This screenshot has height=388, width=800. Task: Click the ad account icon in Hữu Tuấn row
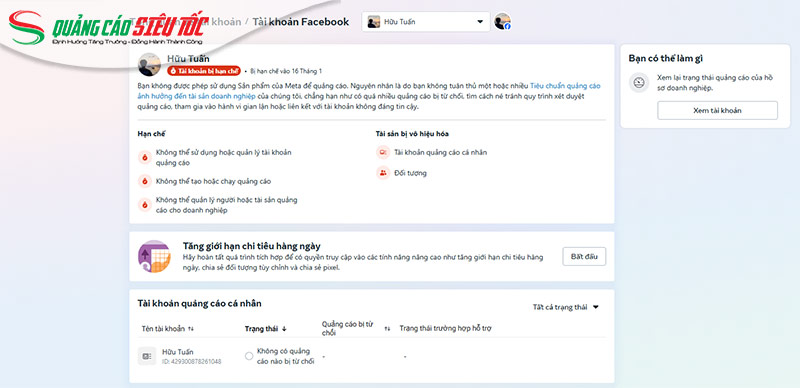click(147, 356)
